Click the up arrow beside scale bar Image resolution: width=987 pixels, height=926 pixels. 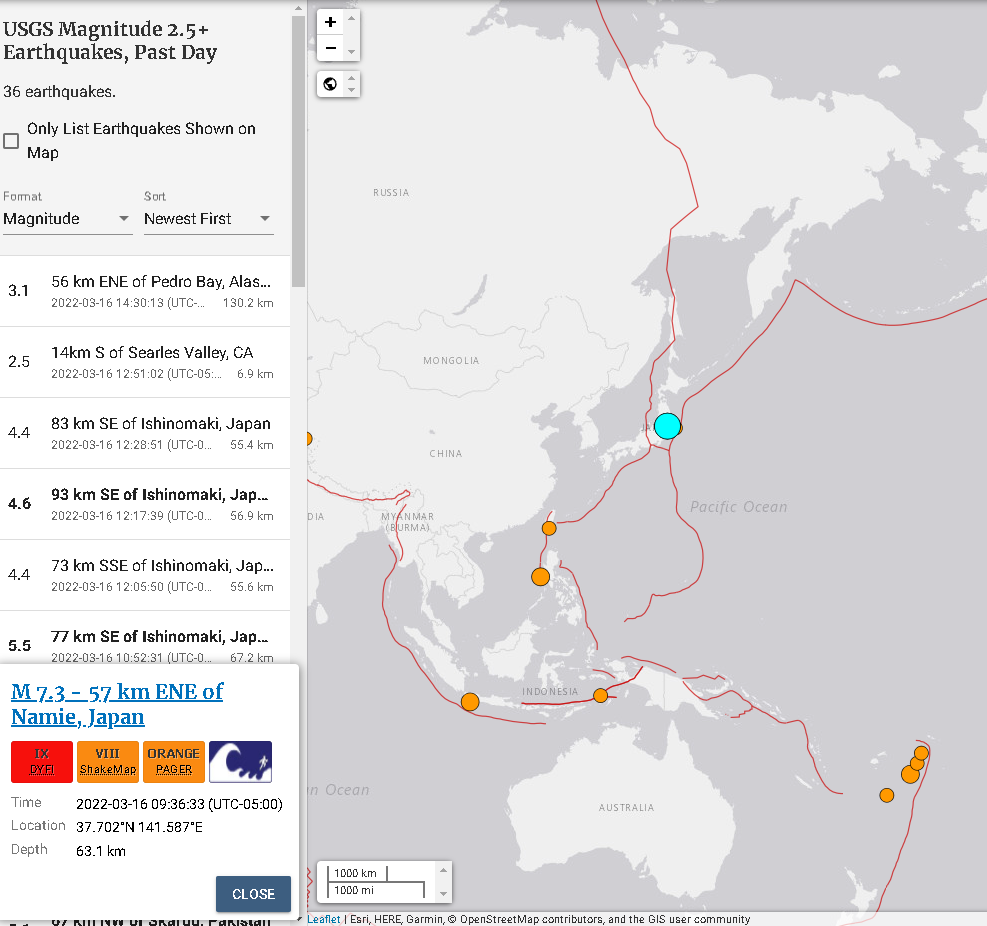pyautogui.click(x=444, y=870)
